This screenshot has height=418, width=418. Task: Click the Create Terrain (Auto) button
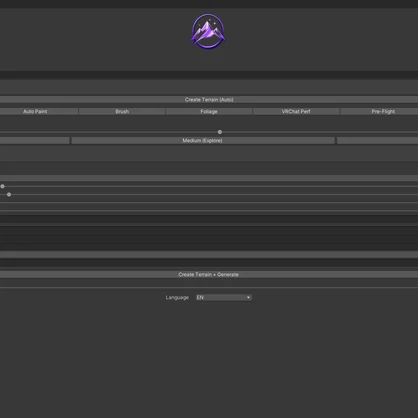pos(209,100)
